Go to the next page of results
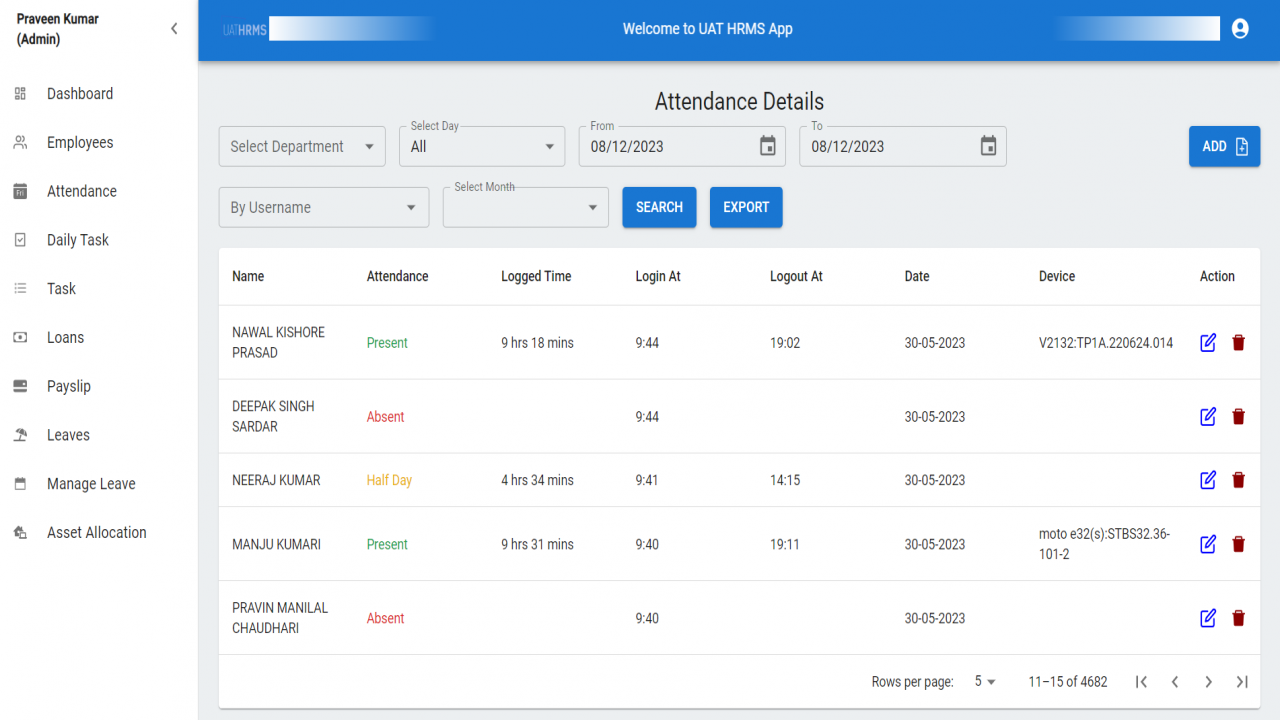1280x720 pixels. coord(1208,682)
